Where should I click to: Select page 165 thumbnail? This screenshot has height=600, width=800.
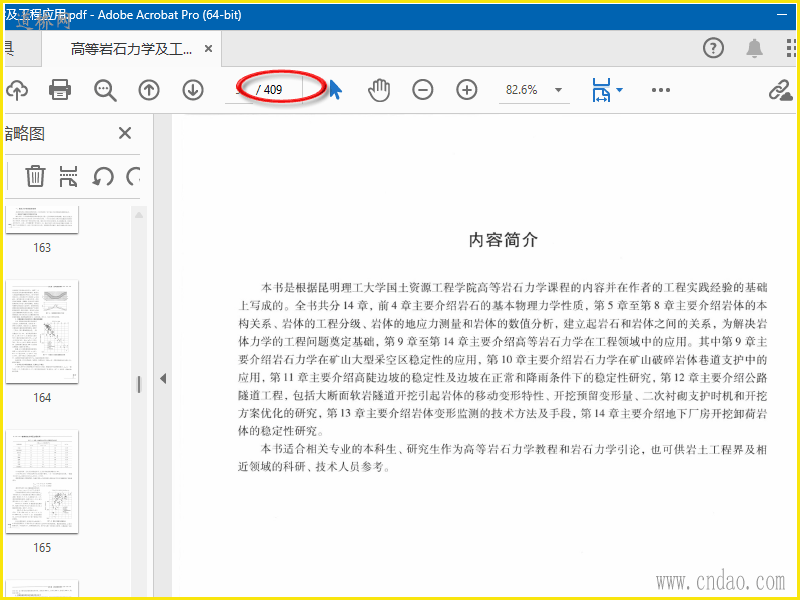click(42, 482)
